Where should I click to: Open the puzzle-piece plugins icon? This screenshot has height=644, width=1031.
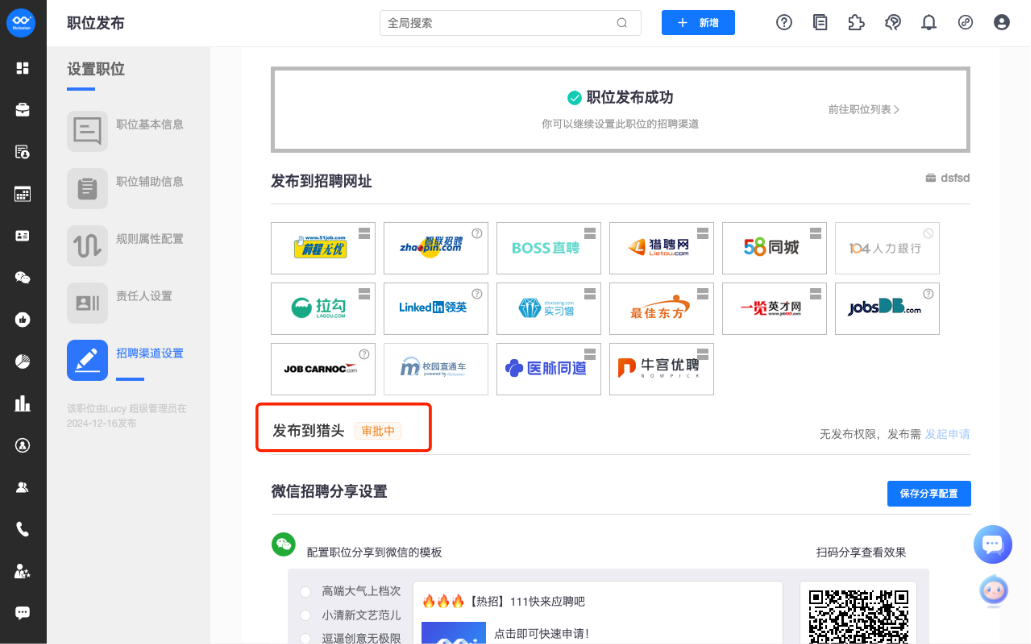coord(856,22)
